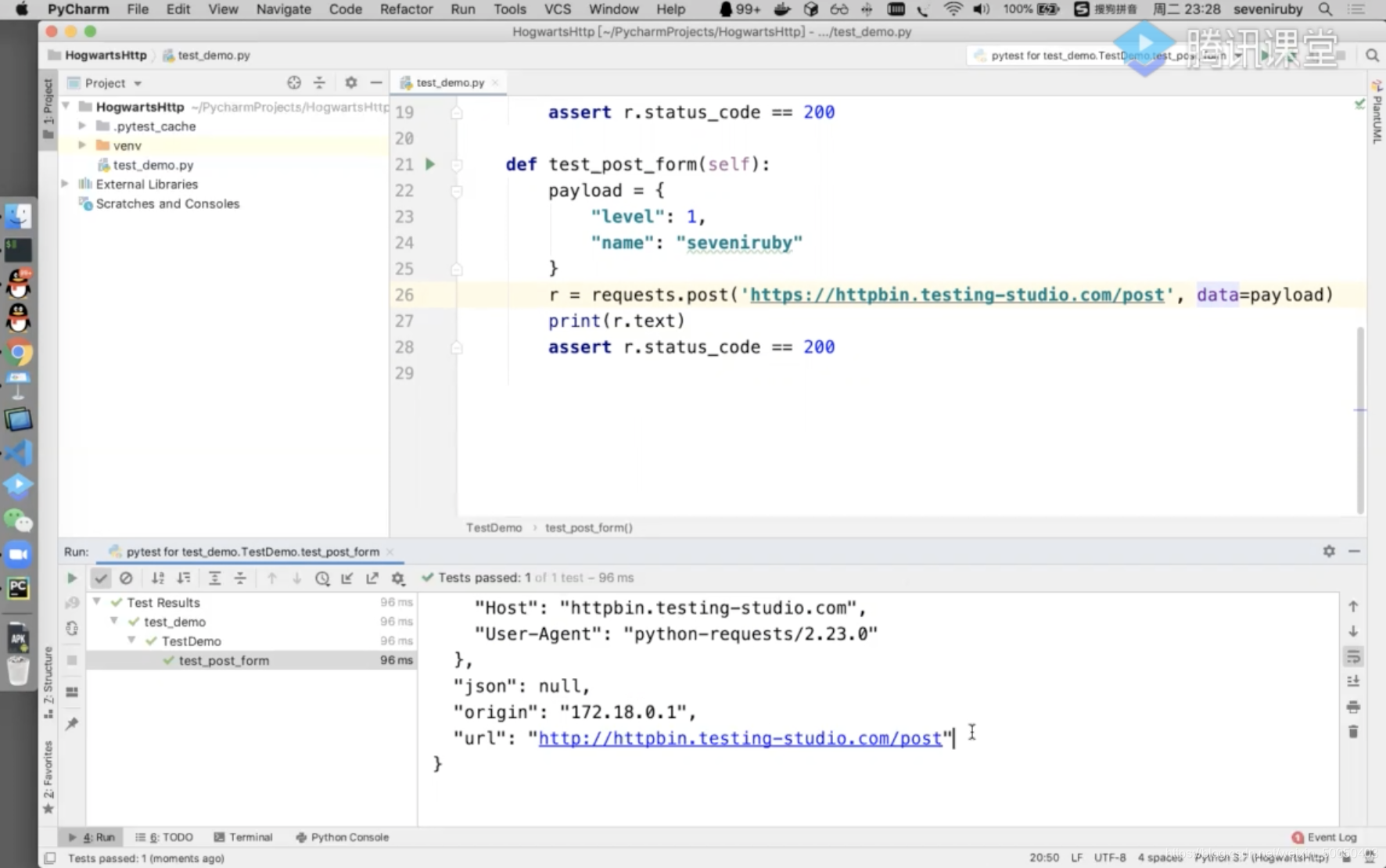The image size is (1386, 868).
Task: Open Search Everywhere magnifier
Action: point(1372,56)
